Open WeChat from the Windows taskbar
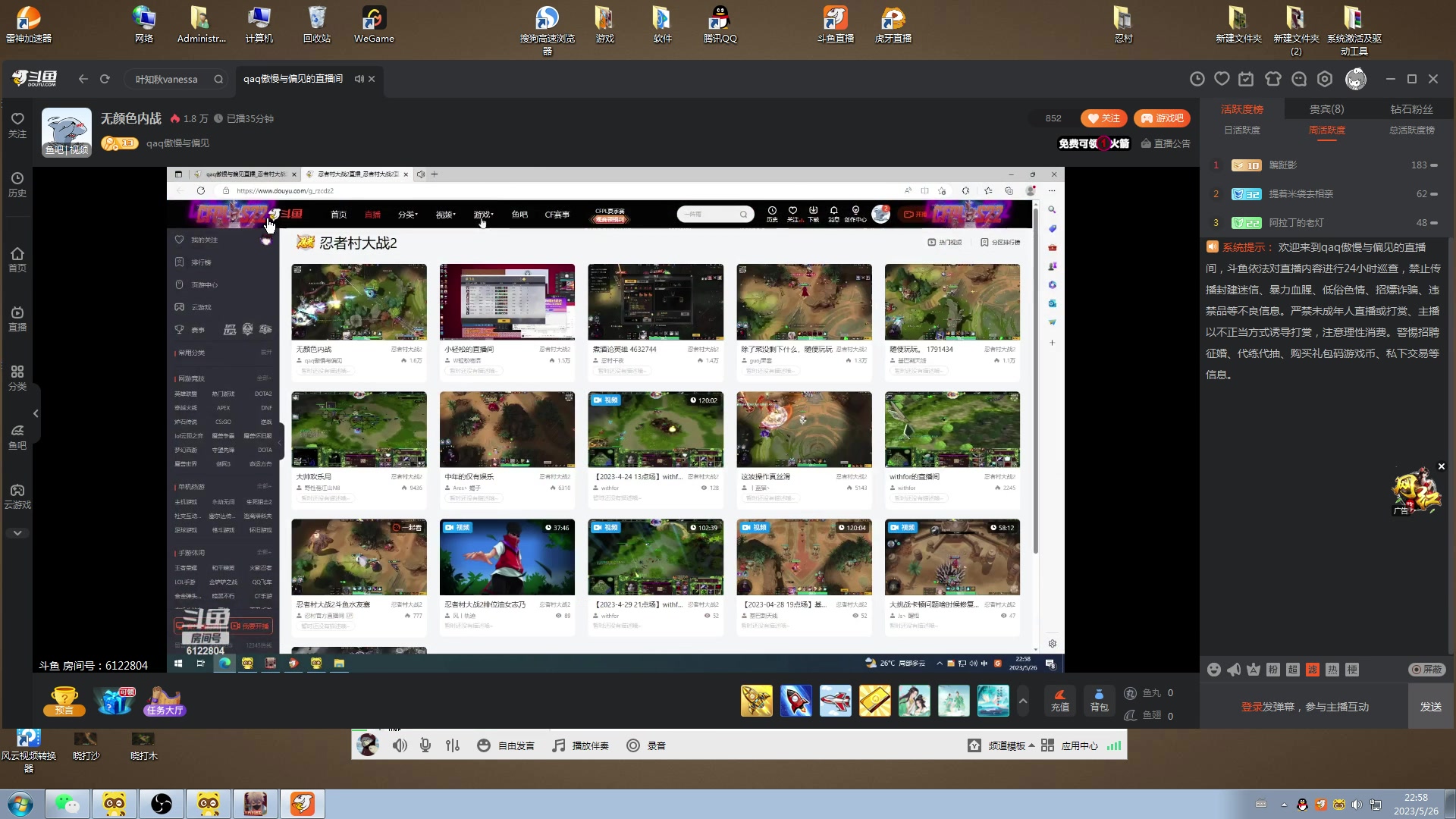Screen dimensions: 1456x819 pos(67,804)
